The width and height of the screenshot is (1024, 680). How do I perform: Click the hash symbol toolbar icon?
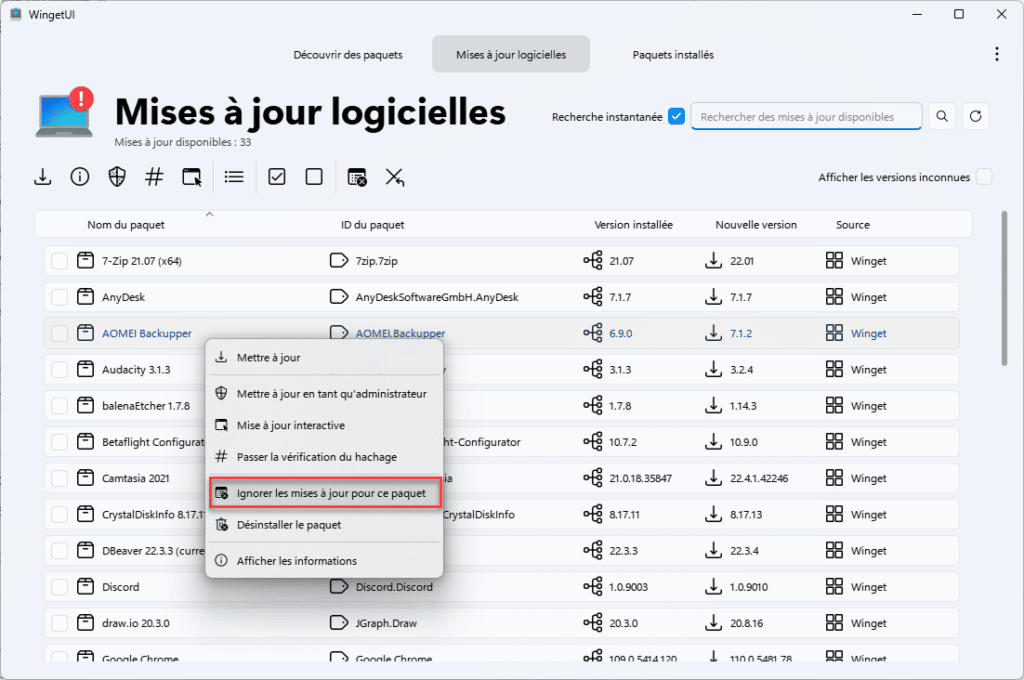coord(154,177)
